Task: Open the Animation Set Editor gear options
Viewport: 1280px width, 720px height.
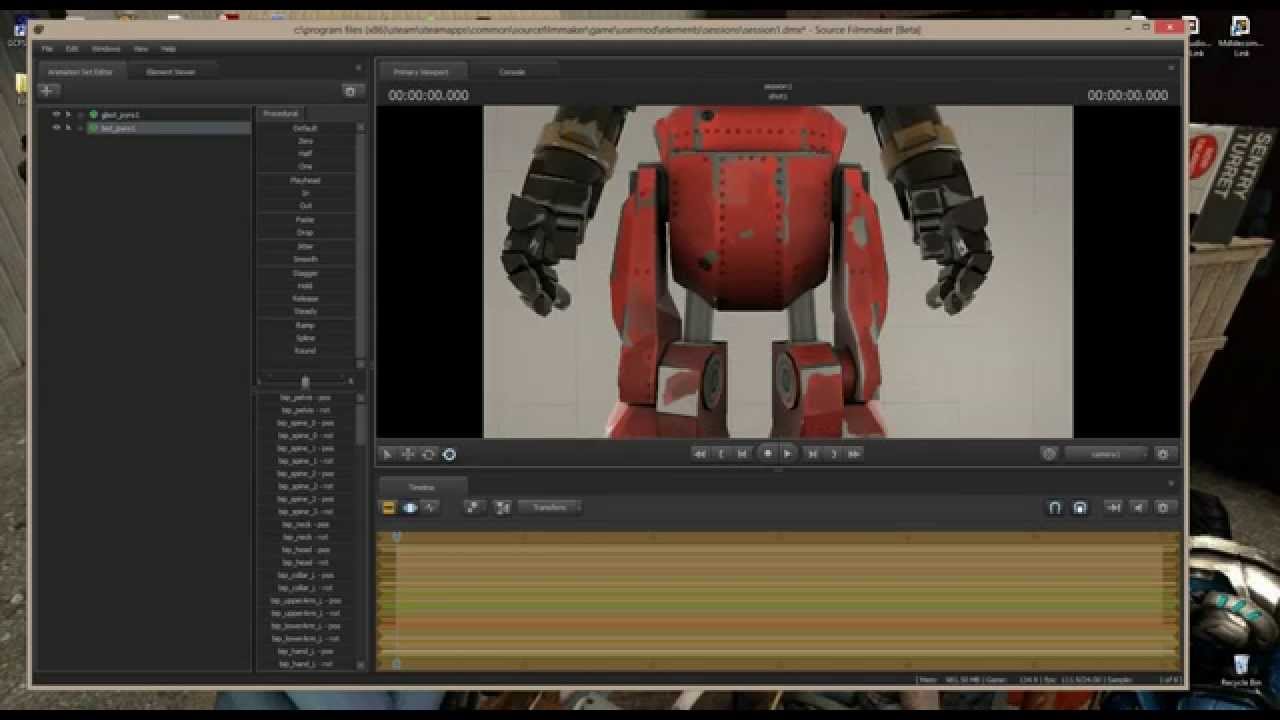Action: coord(349,91)
